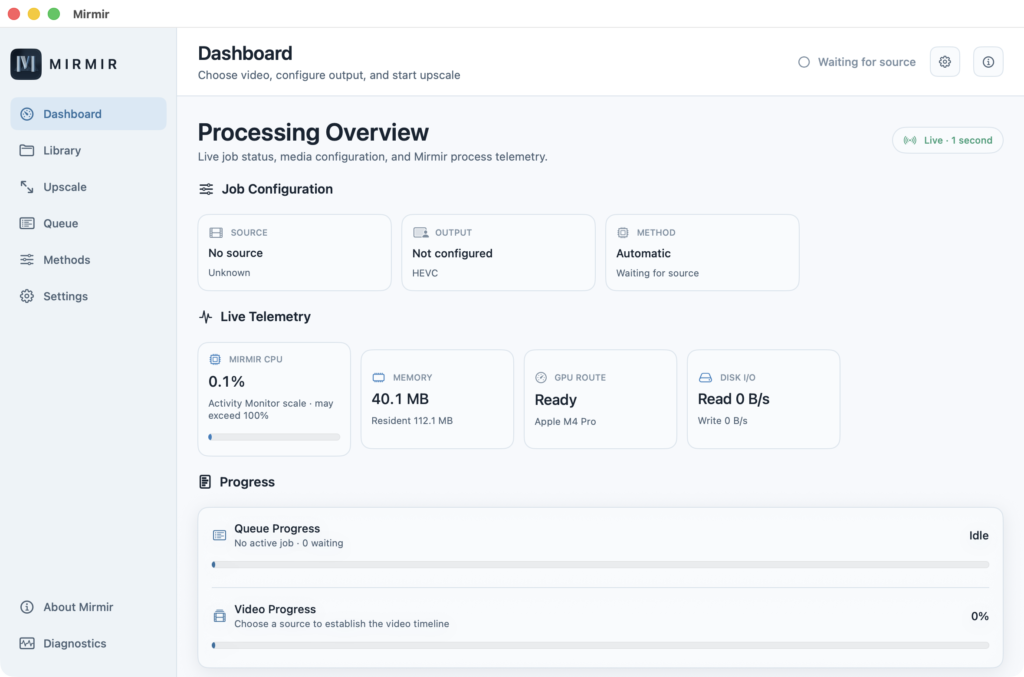The width and height of the screenshot is (1024, 677).
Task: Open the settings gear button in header
Action: (944, 62)
